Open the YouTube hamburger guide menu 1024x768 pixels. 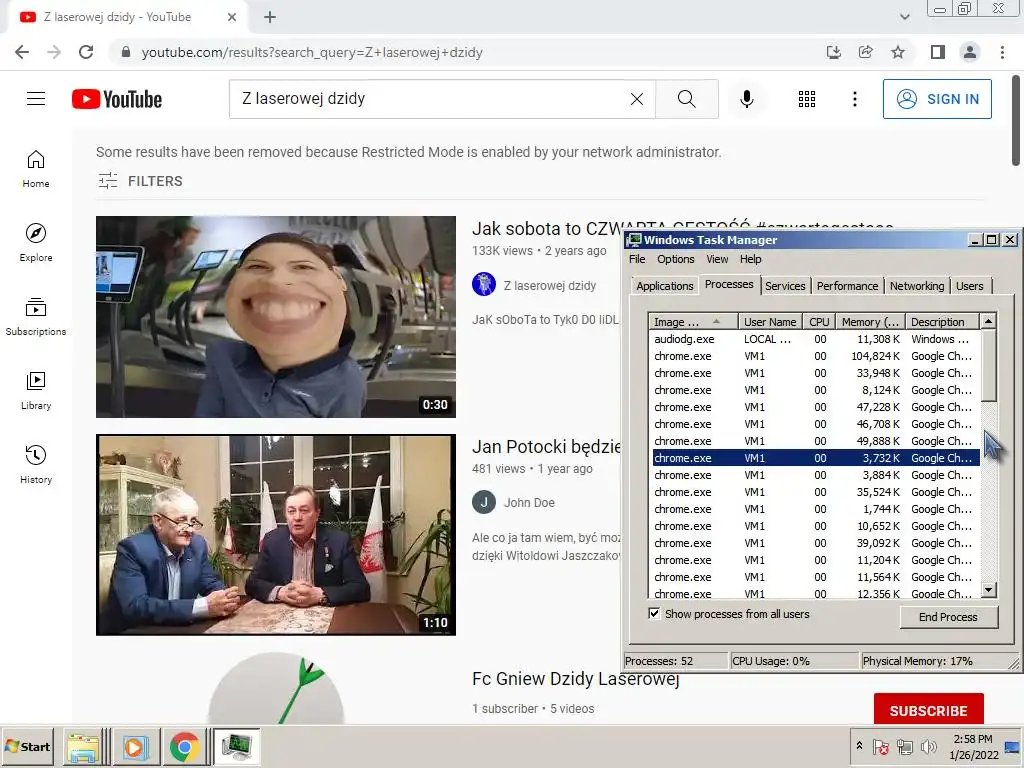point(36,99)
